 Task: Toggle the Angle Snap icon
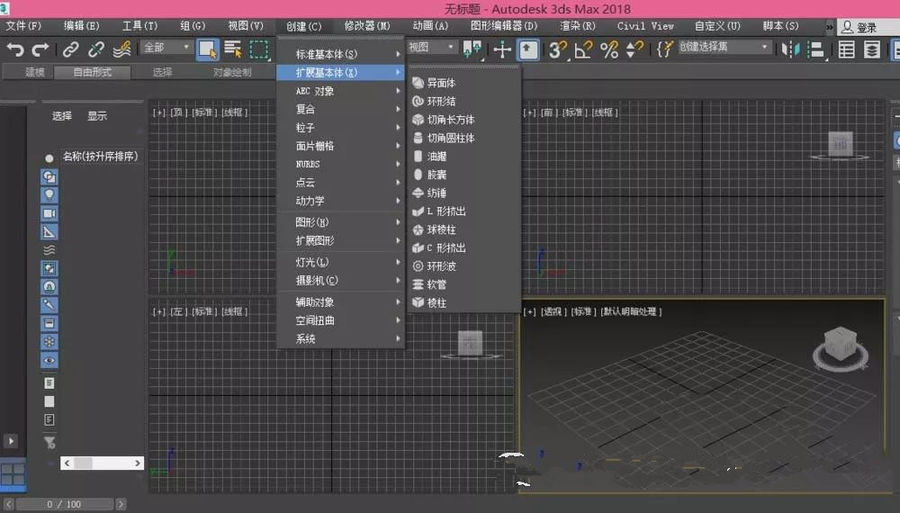point(583,50)
